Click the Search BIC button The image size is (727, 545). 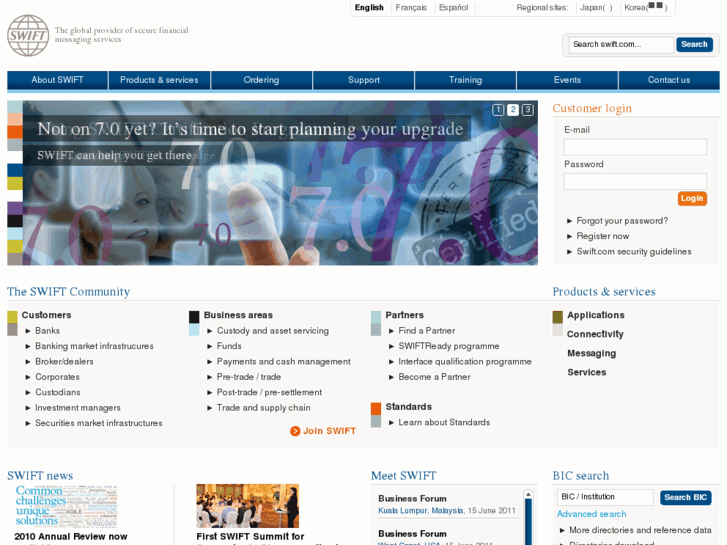[685, 497]
